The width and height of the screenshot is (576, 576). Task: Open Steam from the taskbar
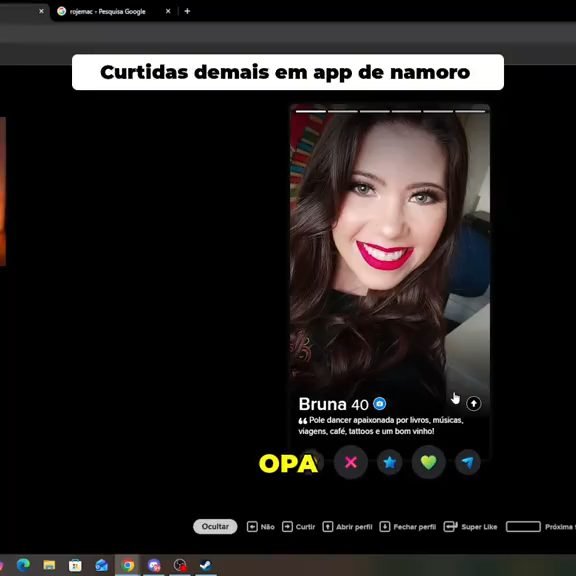(x=206, y=565)
